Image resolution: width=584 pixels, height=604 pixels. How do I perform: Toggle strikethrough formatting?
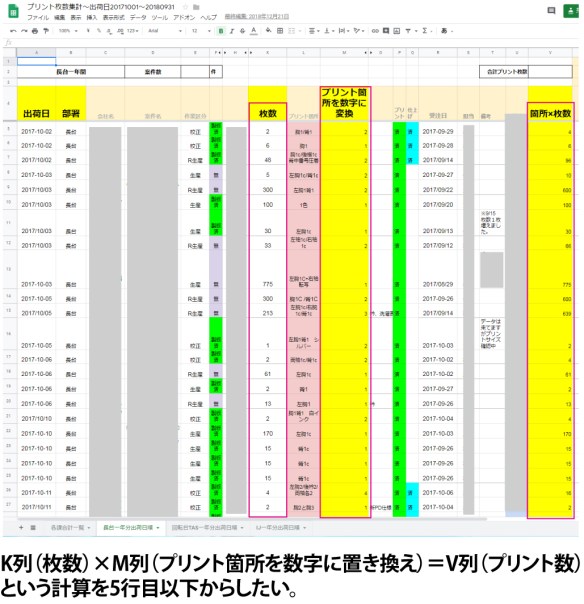[242, 31]
